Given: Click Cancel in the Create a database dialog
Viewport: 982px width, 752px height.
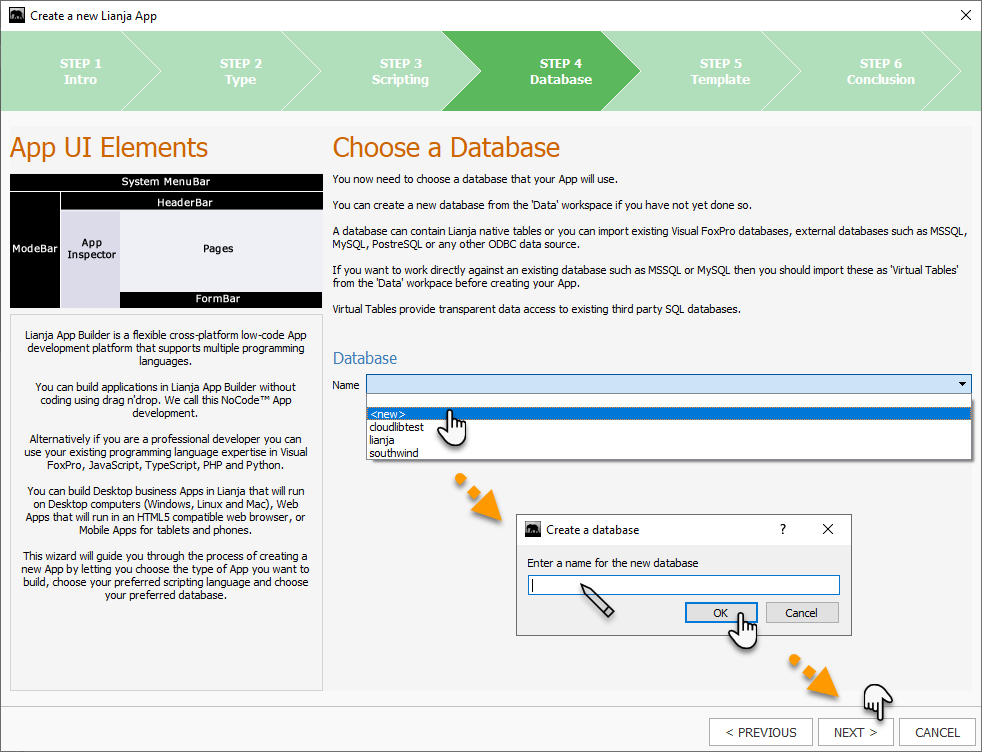Looking at the screenshot, I should point(801,613).
